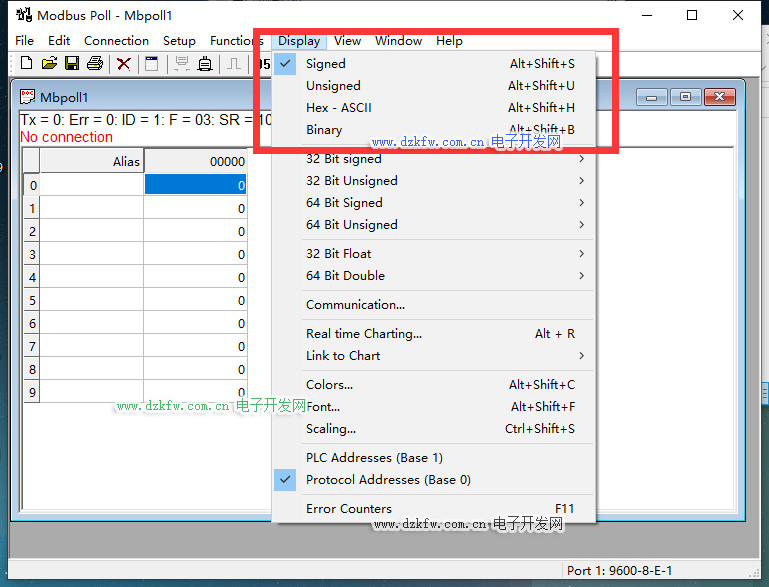
Task: Open the Communication traffic window
Action: [355, 305]
